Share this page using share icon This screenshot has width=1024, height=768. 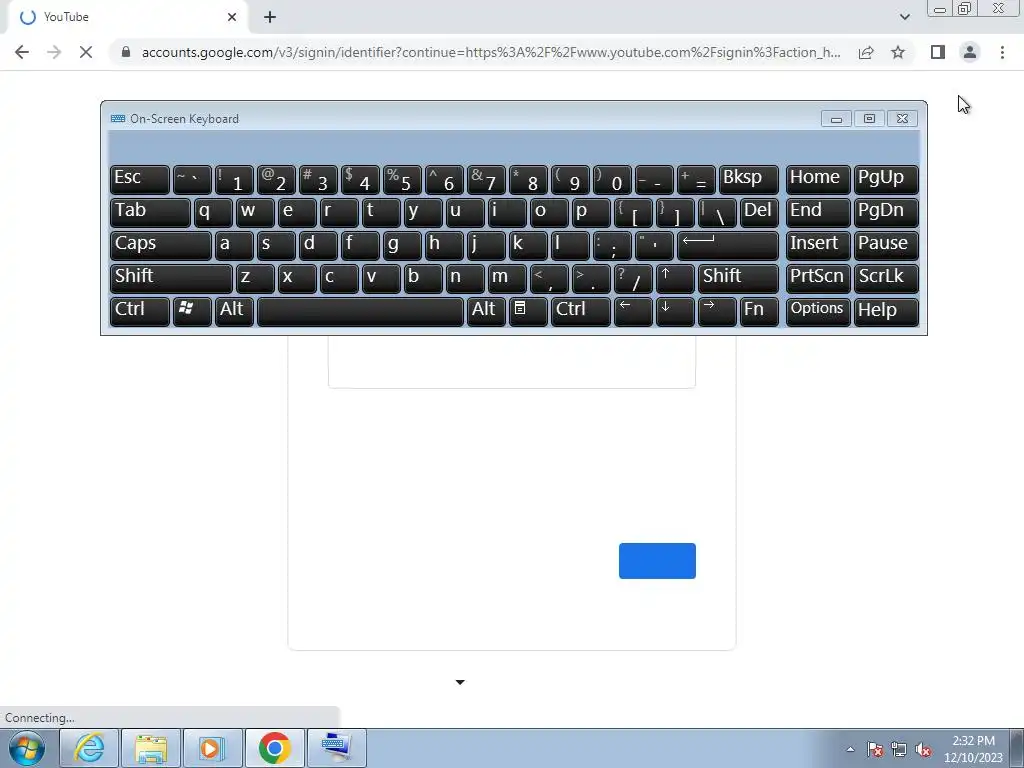[x=866, y=52]
